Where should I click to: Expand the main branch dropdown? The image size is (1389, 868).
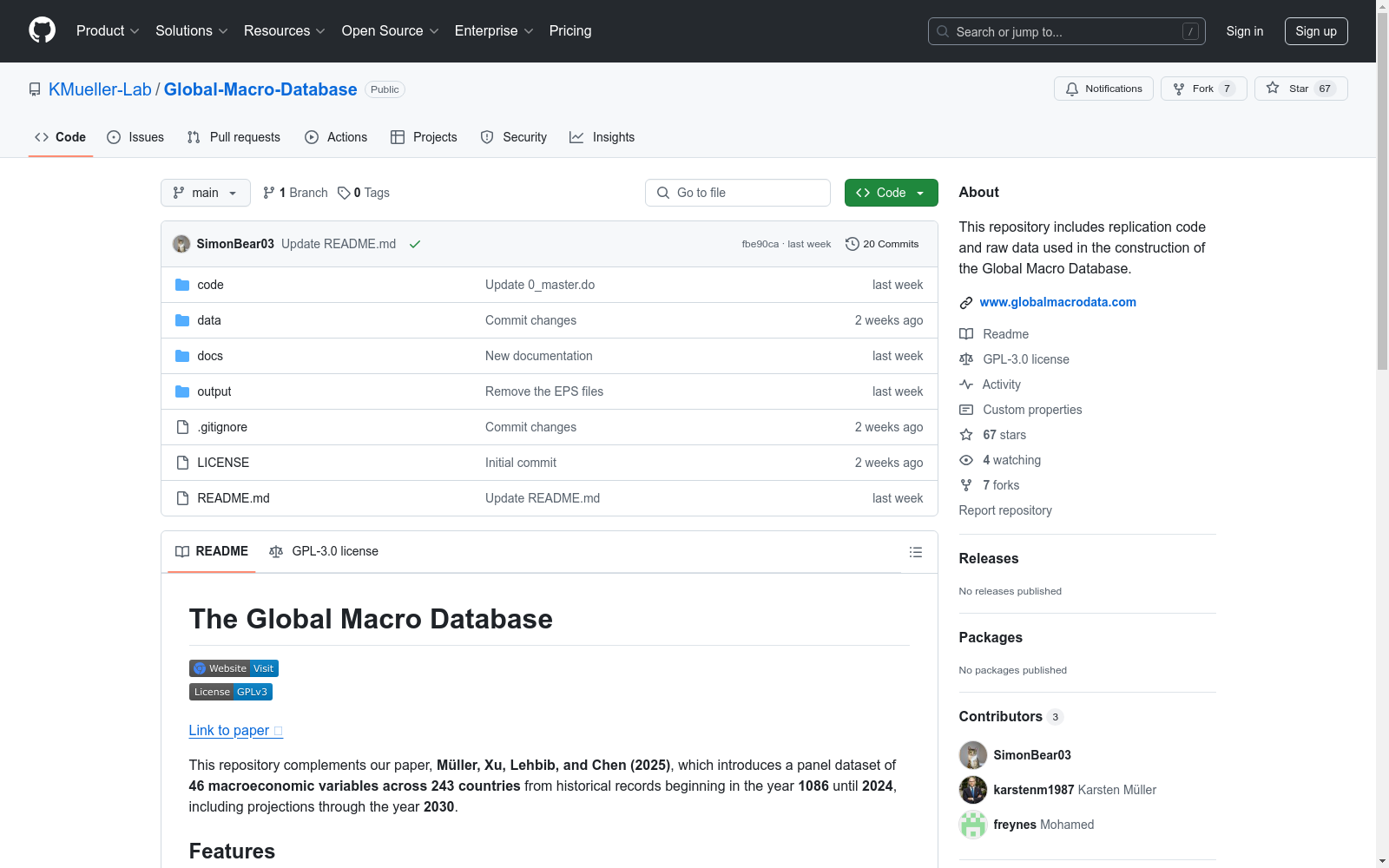coord(206,193)
